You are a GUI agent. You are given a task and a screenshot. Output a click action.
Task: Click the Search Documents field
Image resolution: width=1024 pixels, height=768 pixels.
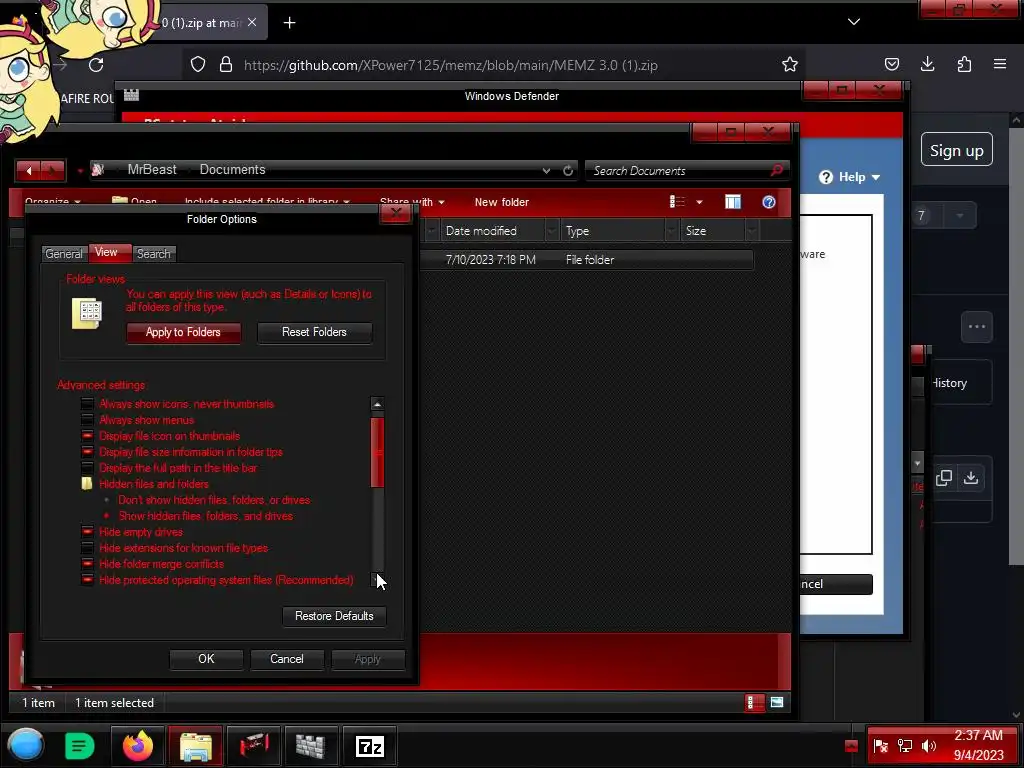point(679,170)
